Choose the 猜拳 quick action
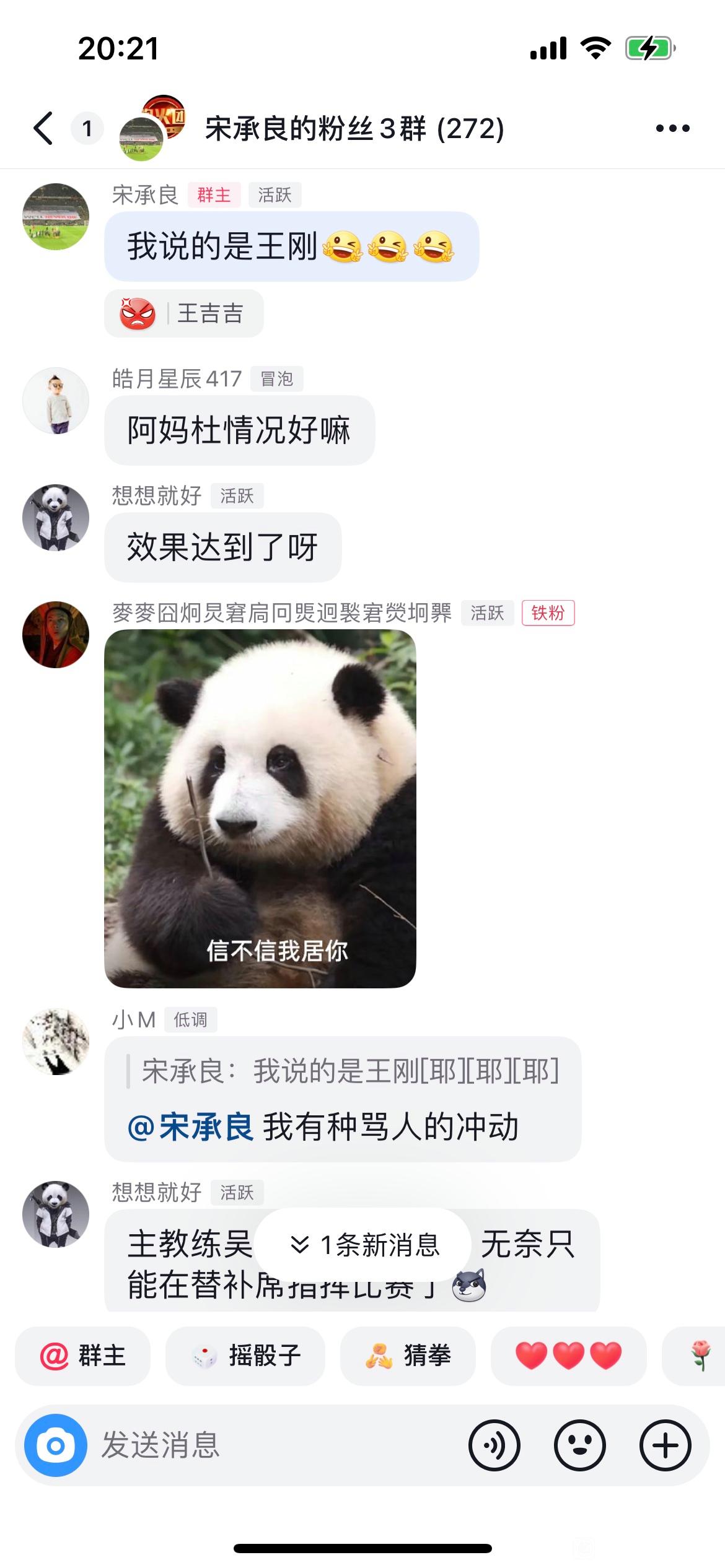 tap(408, 1356)
